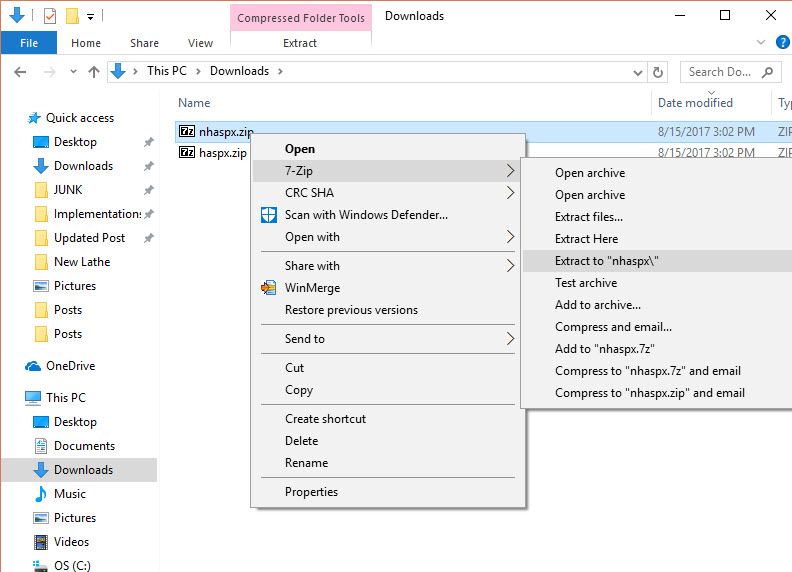Select the haspx.zip file icon

tap(187, 153)
